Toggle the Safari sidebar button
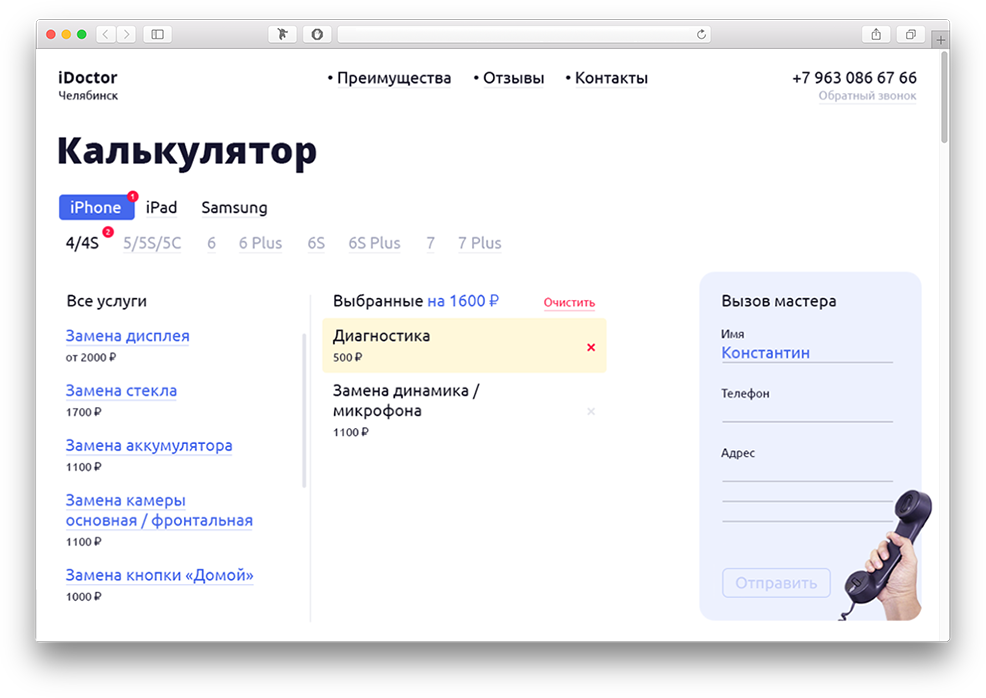Image resolution: width=986 pixels, height=698 pixels. (158, 34)
